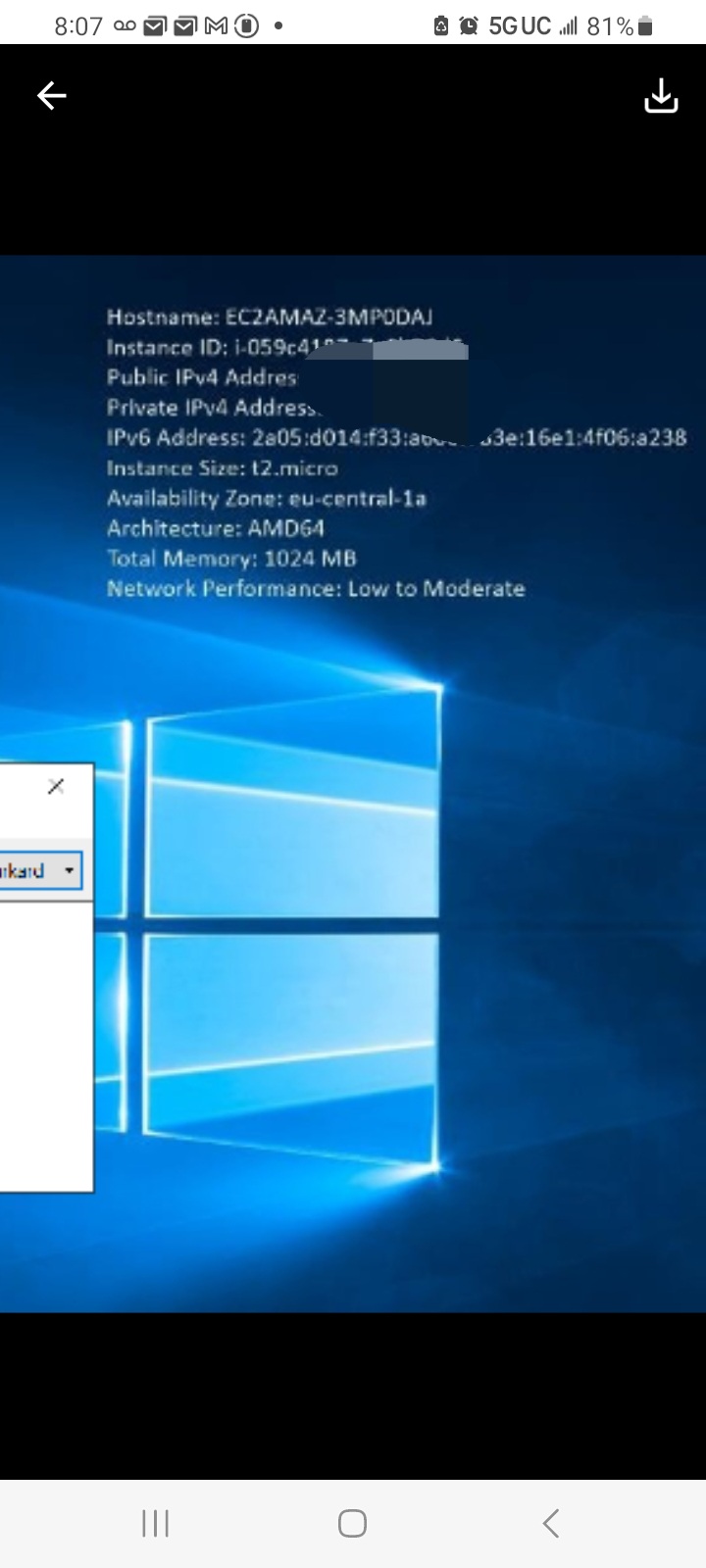Open recent apps from the navigation bar
Image resolution: width=706 pixels, height=1568 pixels.
pos(155,1523)
